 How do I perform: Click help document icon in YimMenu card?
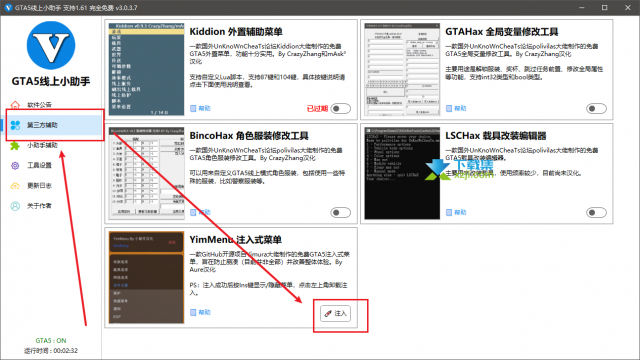193,312
